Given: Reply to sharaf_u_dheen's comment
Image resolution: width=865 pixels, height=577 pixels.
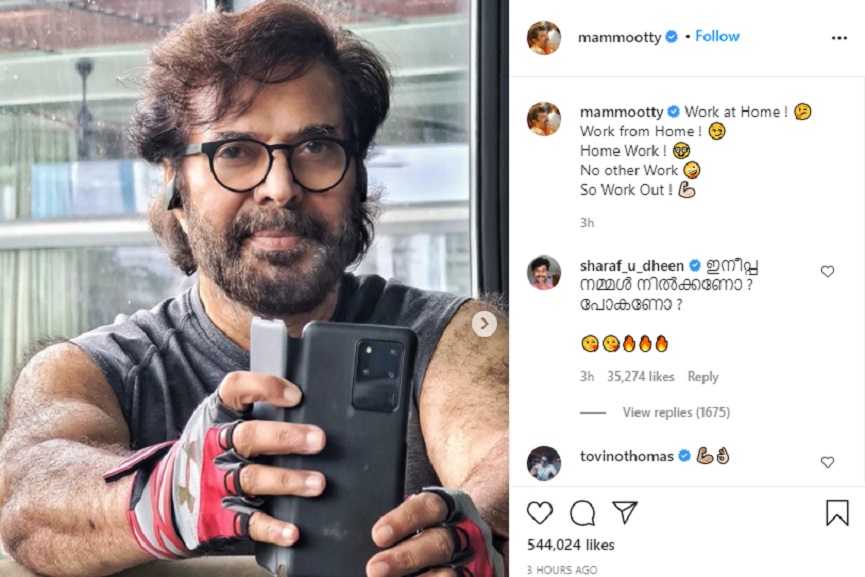Looking at the screenshot, I should tap(703, 376).
